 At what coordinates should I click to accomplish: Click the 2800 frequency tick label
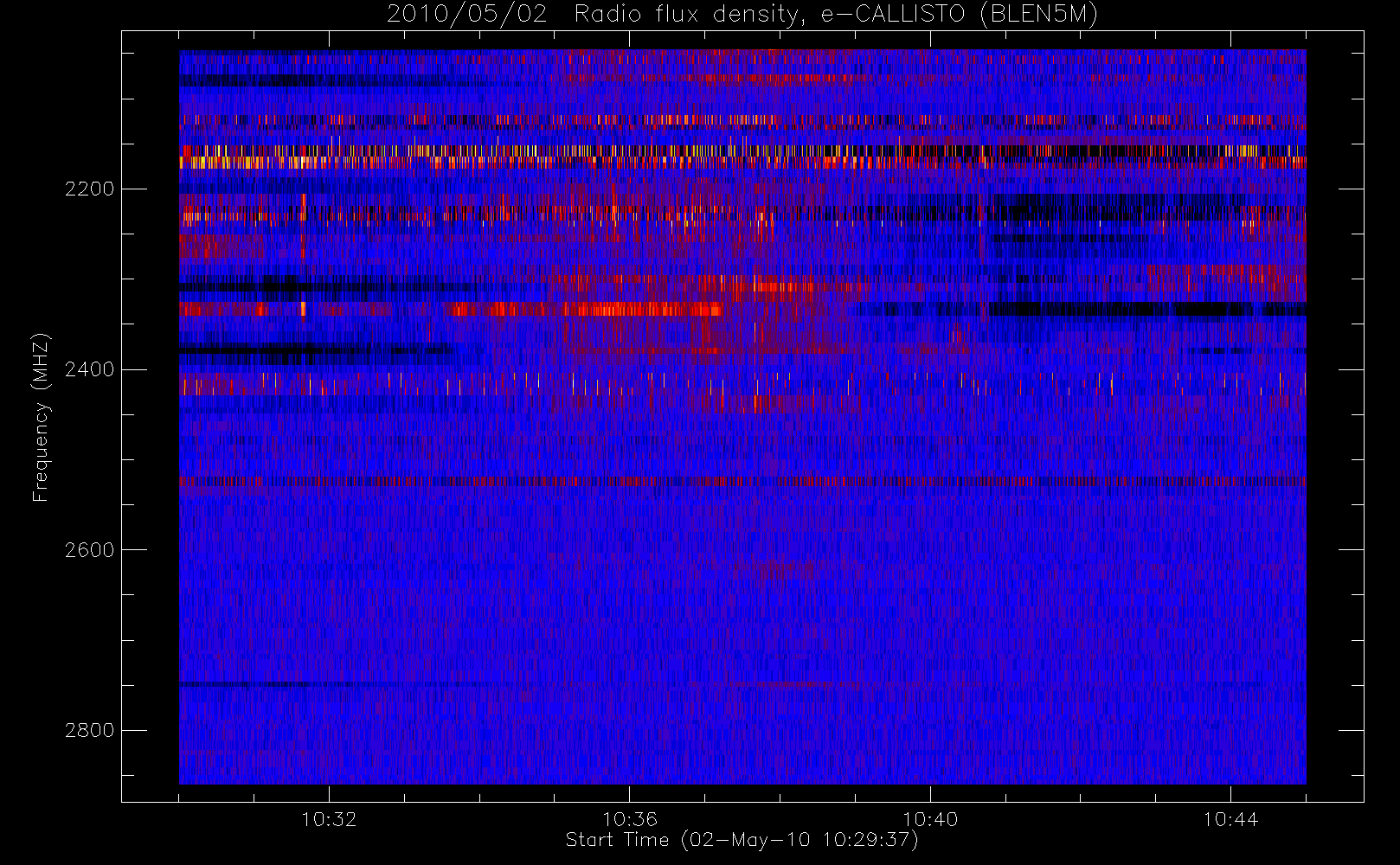pos(89,730)
